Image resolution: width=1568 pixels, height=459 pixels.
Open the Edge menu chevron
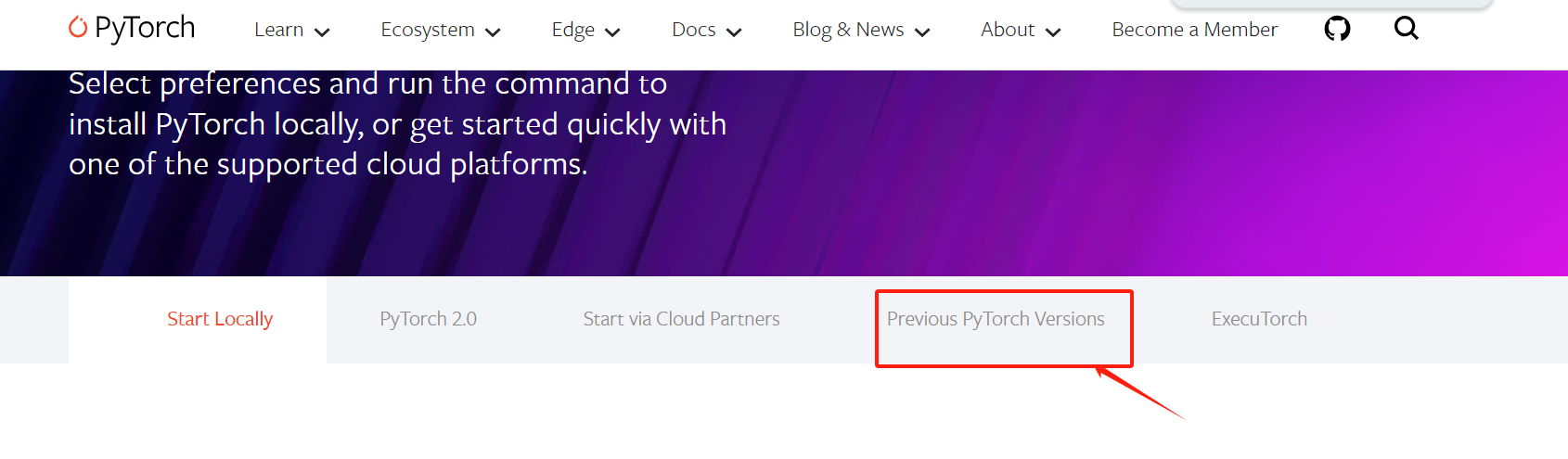[612, 32]
